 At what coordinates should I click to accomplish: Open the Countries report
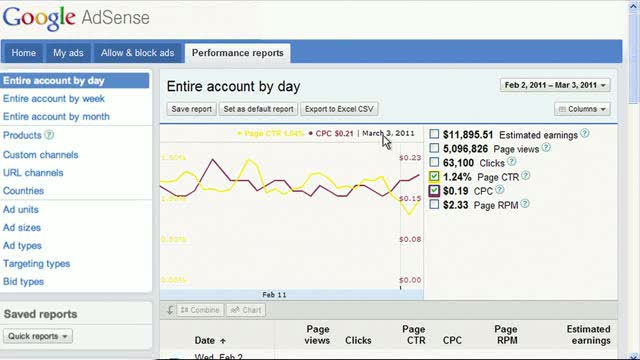23,191
